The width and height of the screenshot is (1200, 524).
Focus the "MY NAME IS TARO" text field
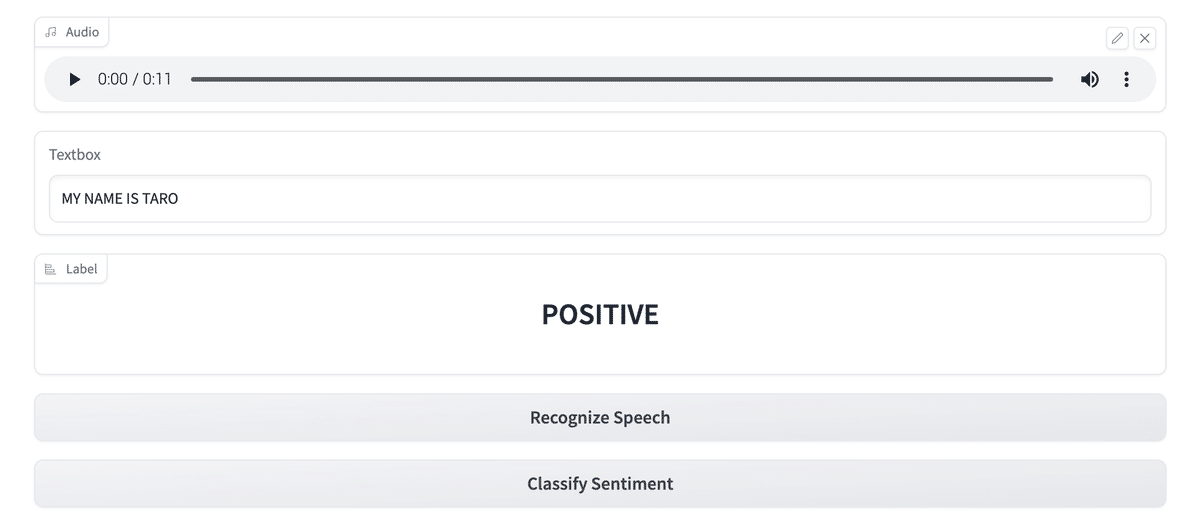600,199
